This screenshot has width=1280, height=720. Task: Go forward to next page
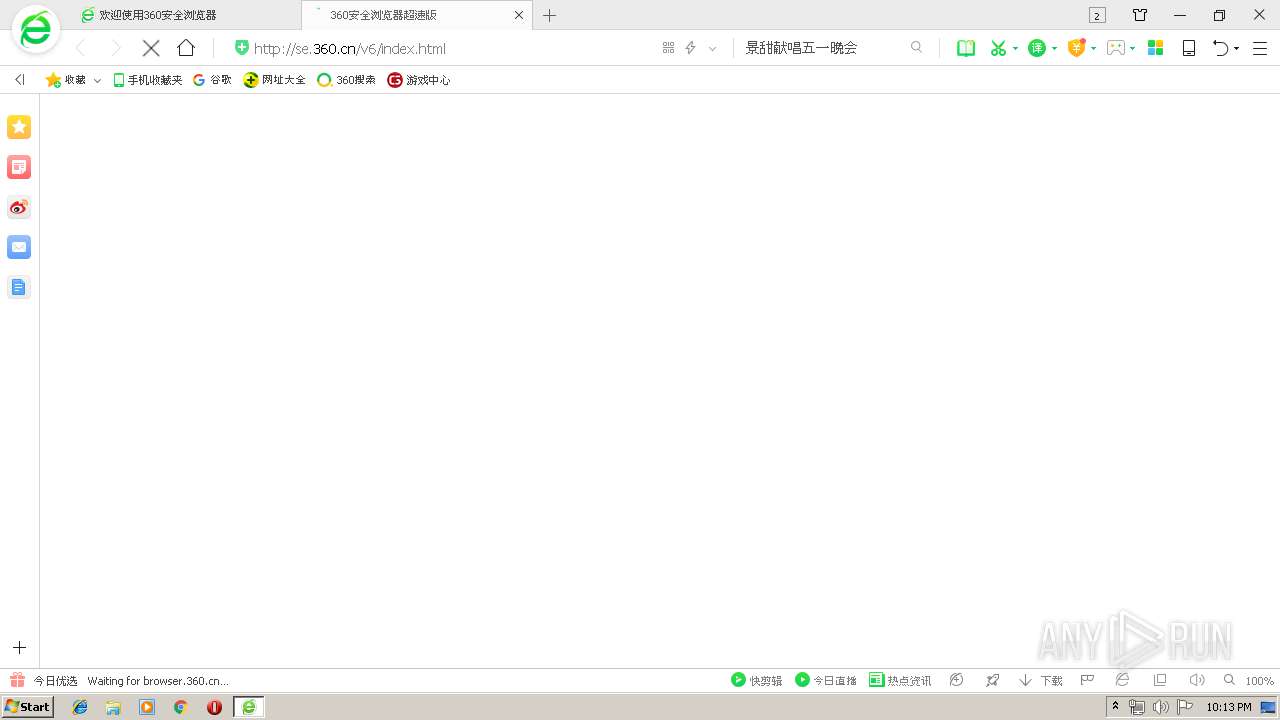tap(115, 48)
